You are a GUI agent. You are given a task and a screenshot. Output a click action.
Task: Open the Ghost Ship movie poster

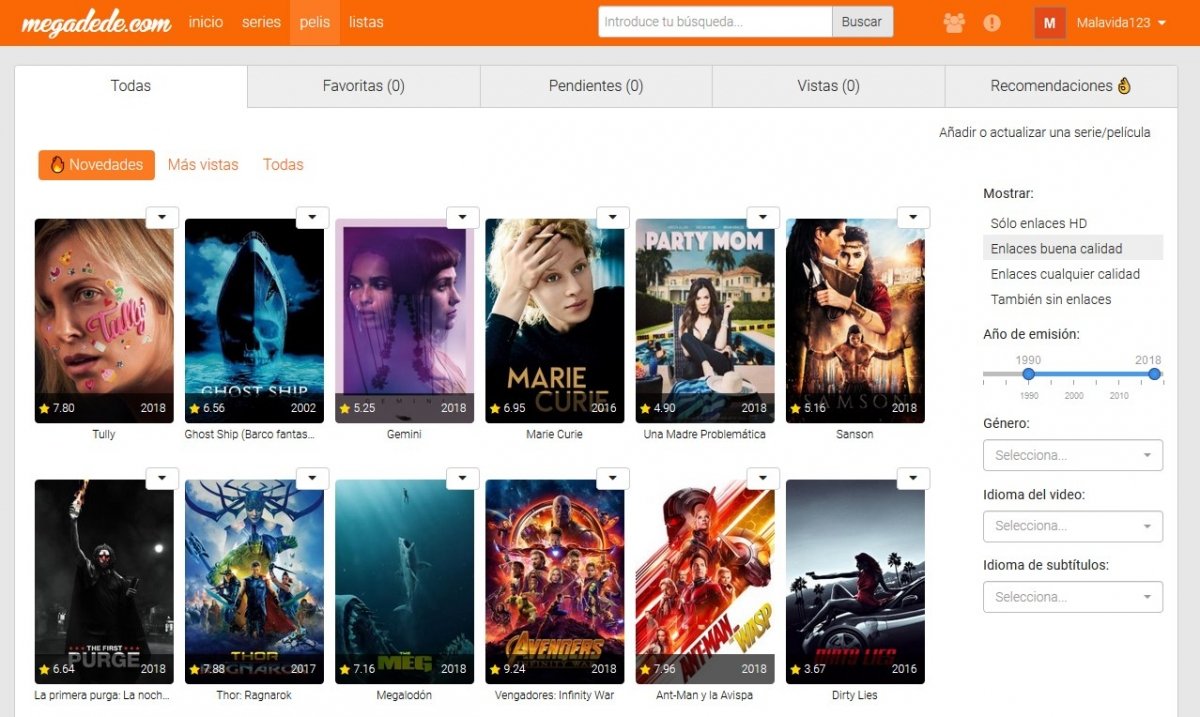[254, 321]
